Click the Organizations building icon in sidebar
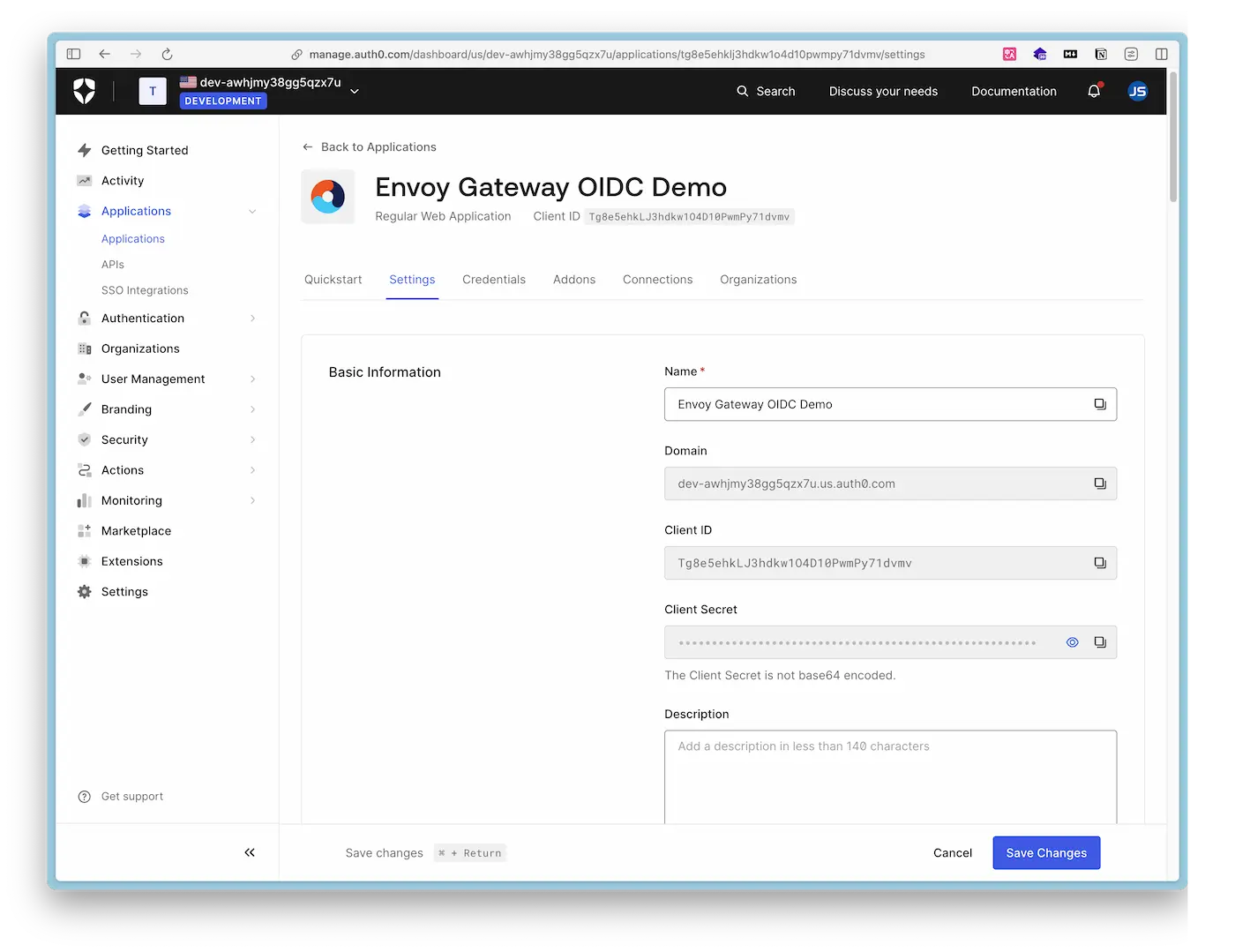 click(x=85, y=349)
